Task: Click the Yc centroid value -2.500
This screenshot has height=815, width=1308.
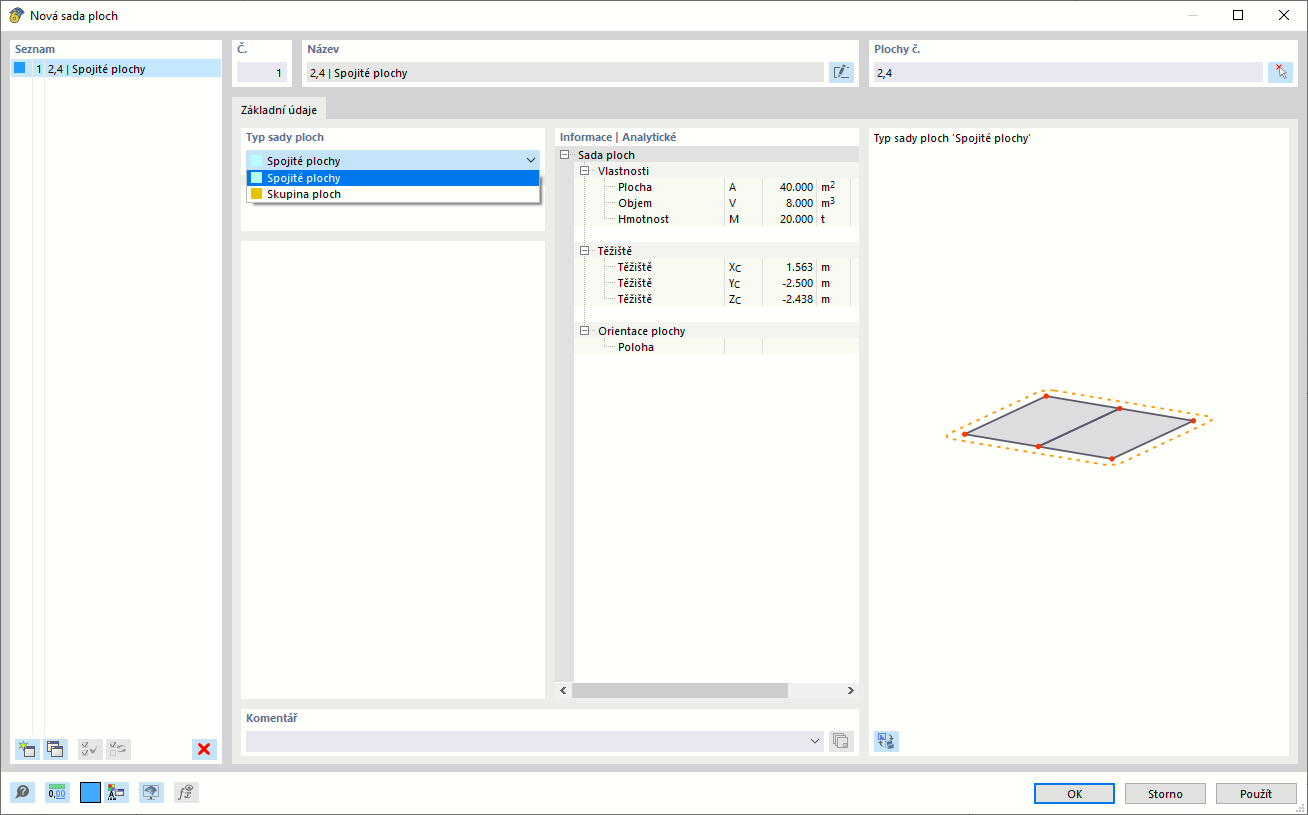Action: (797, 283)
